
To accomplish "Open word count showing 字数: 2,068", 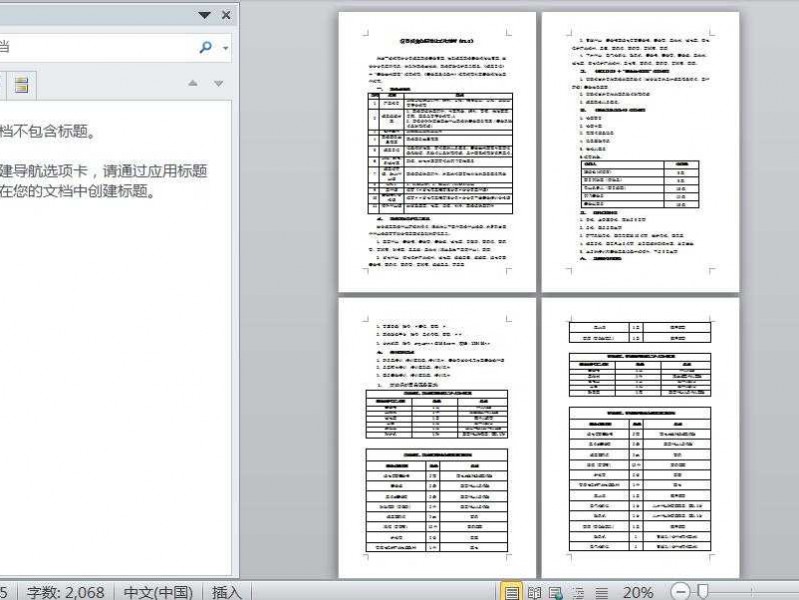I will coord(66,592).
